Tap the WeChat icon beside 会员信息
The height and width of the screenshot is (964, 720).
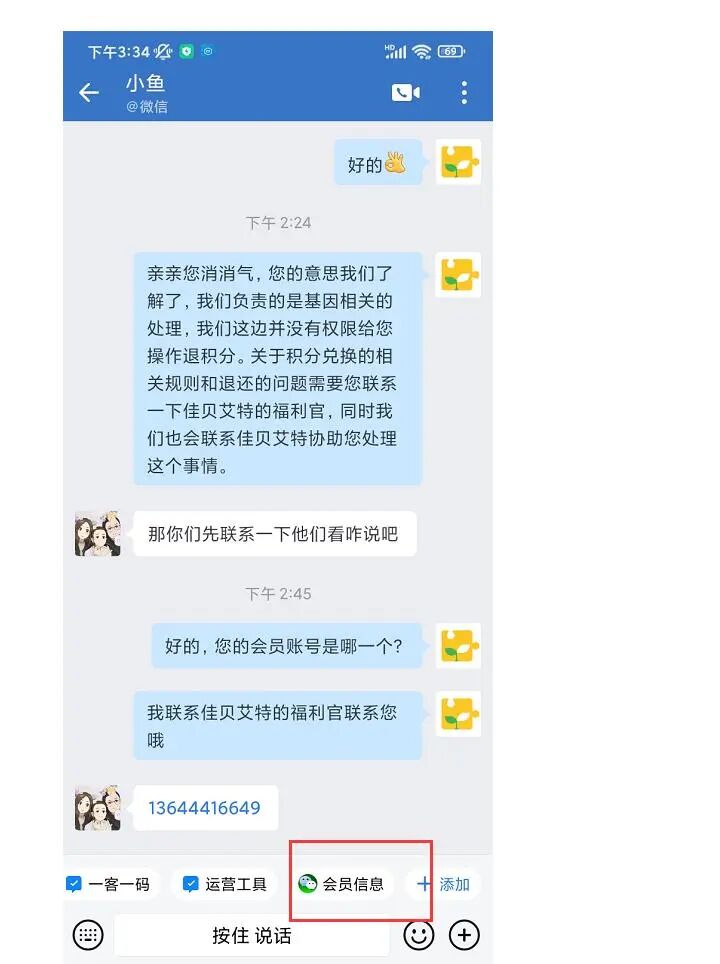pyautogui.click(x=307, y=883)
